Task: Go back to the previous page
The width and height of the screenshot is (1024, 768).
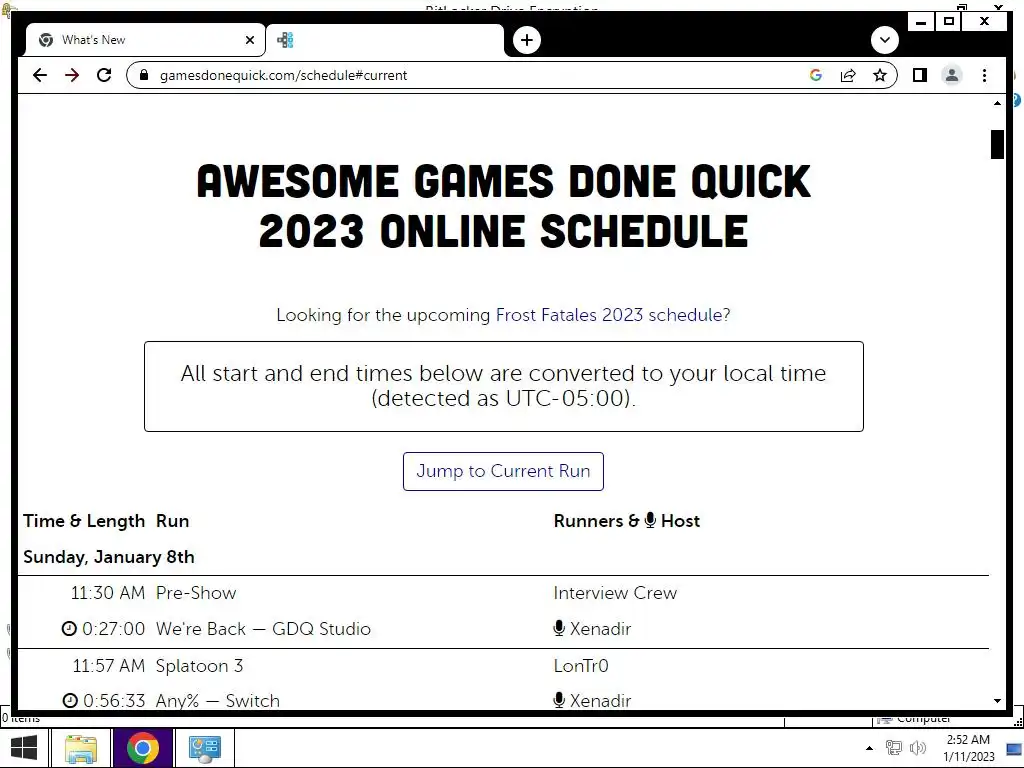Action: (40, 75)
